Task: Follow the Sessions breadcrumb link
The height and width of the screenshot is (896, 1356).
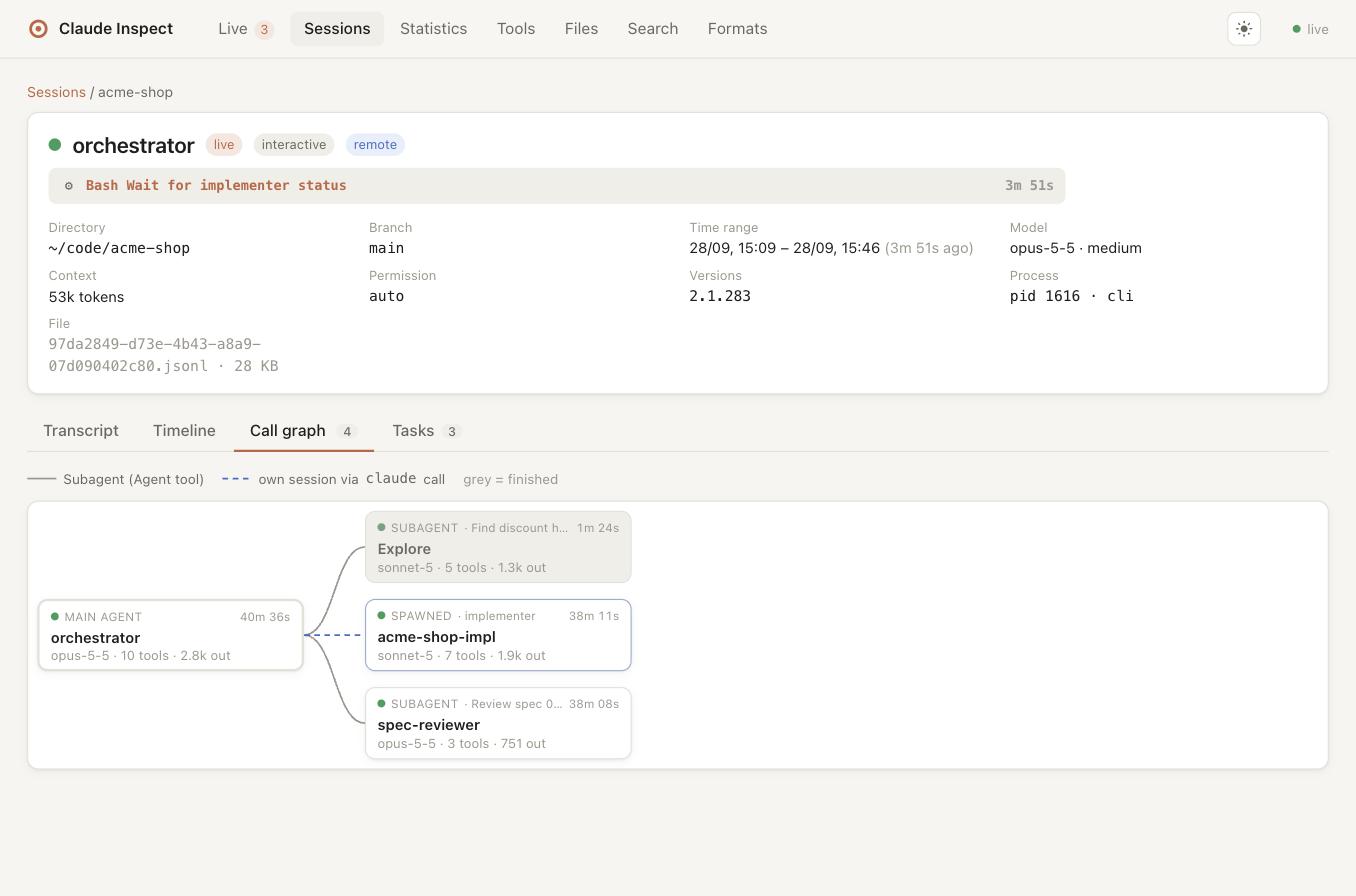Action: coord(56,92)
